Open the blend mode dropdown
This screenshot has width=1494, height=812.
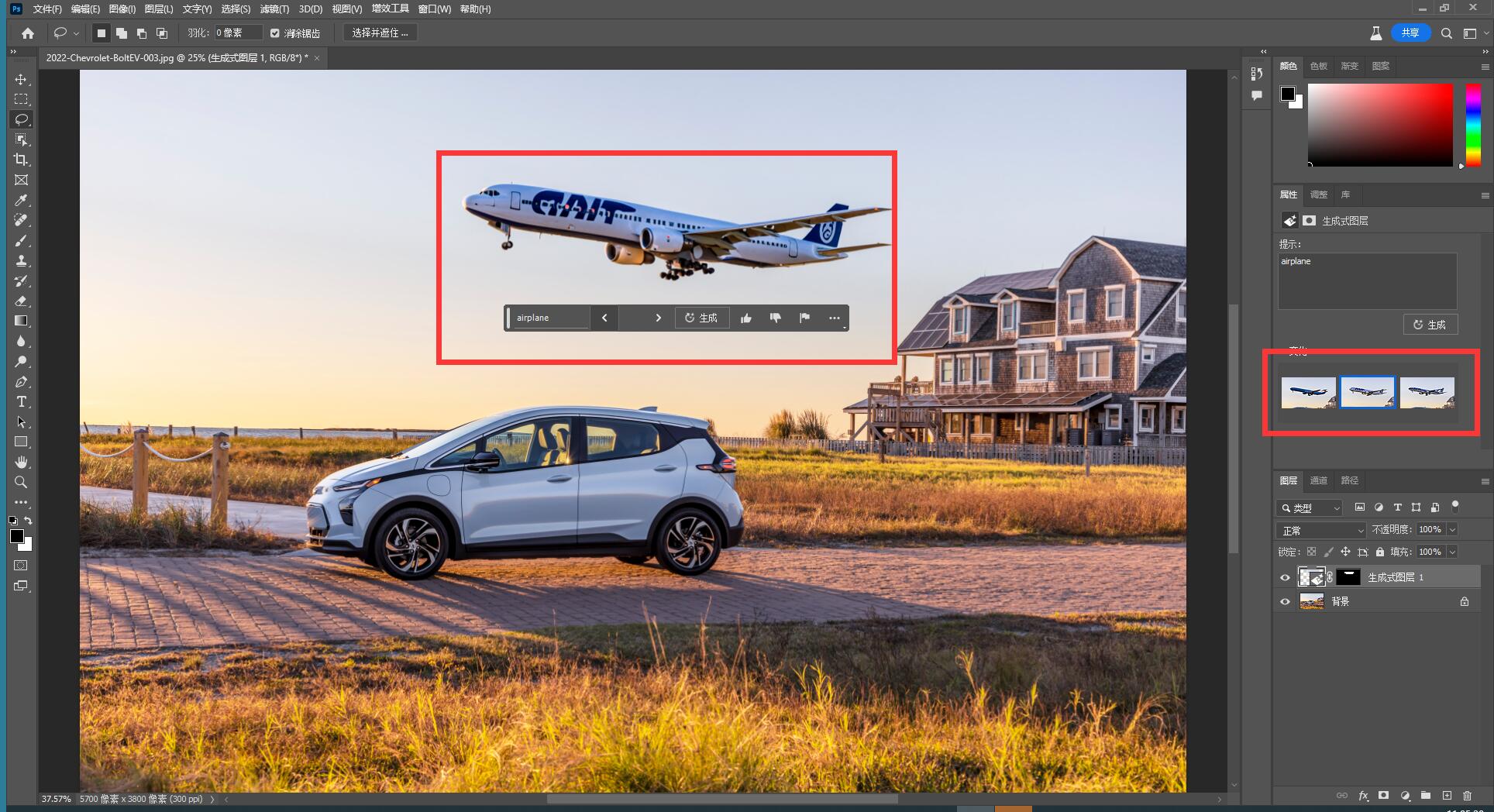(x=1321, y=530)
